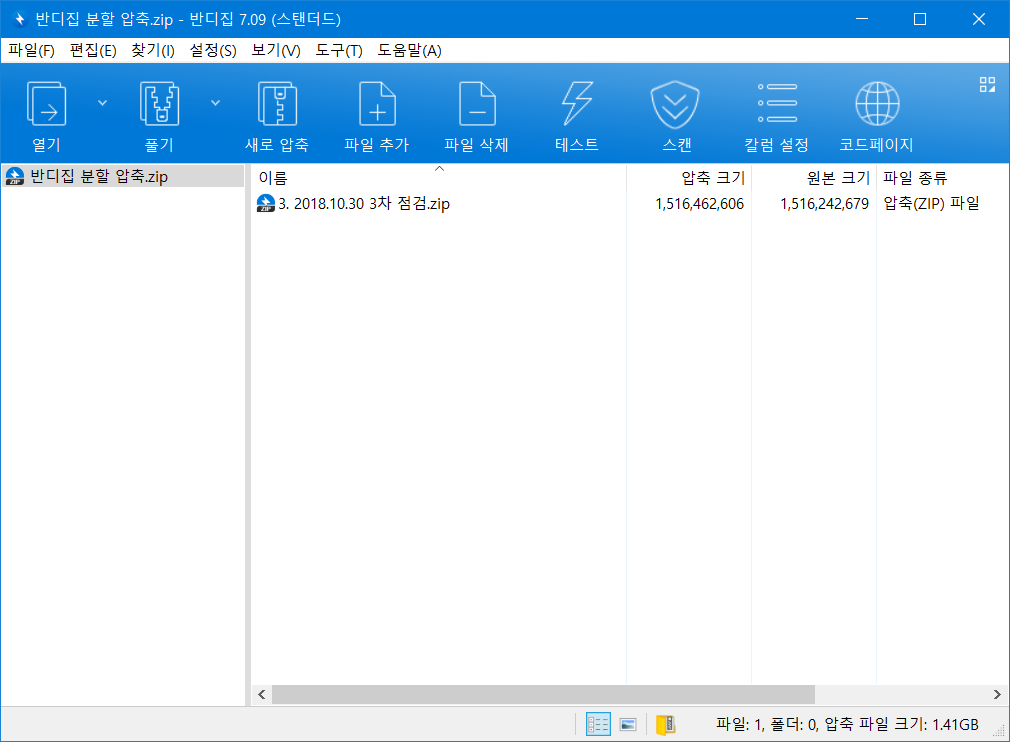The image size is (1010, 742).
Task: Open the 파일(F) menu
Action: 31,50
